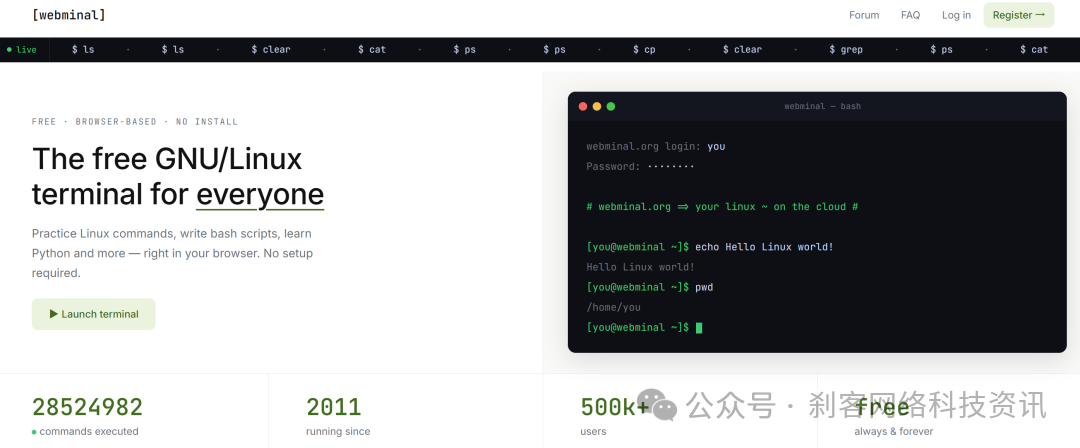
Task: Click the 'echo Hello Linux world!' command line
Action: [710, 247]
